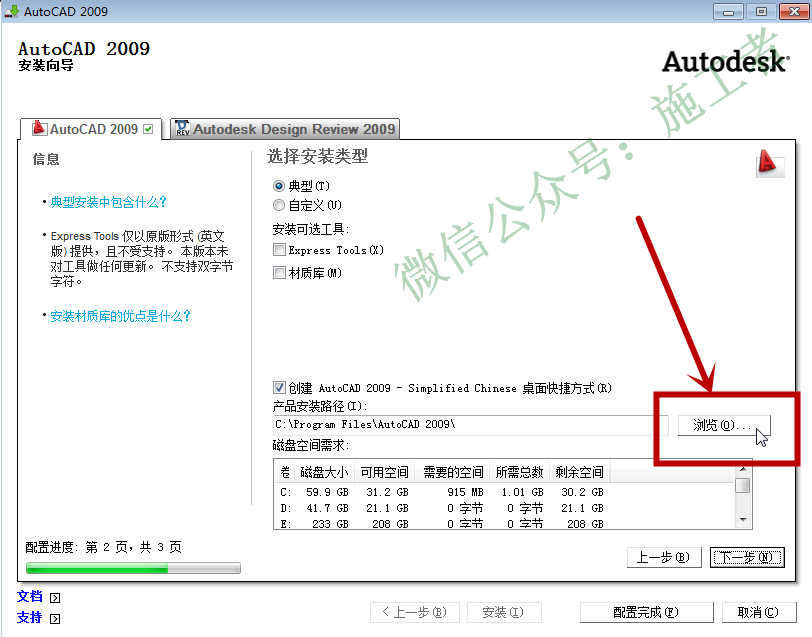Click the arrow icon next to 文档
The width and height of the screenshot is (812, 637).
(x=55, y=598)
